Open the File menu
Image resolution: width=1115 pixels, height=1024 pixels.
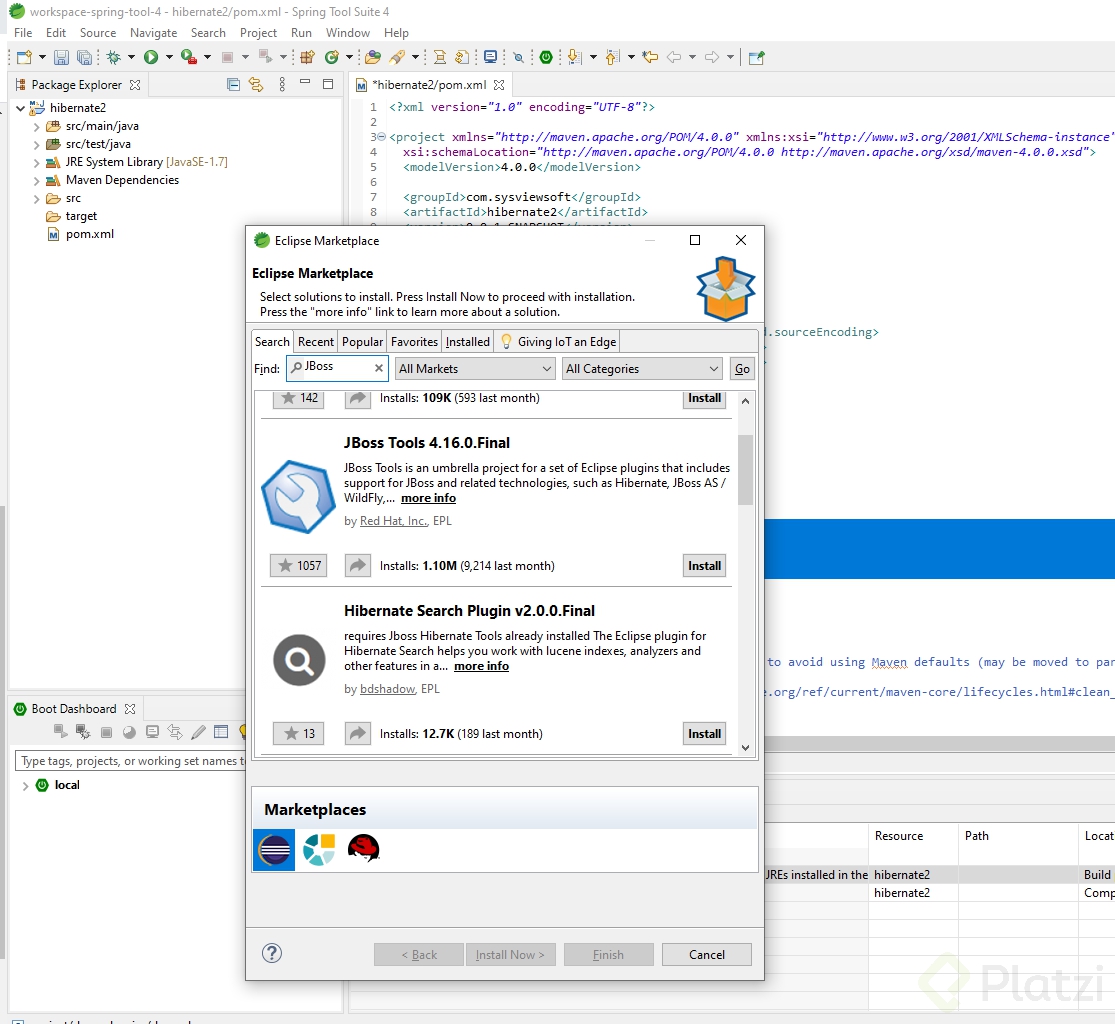pyautogui.click(x=23, y=33)
